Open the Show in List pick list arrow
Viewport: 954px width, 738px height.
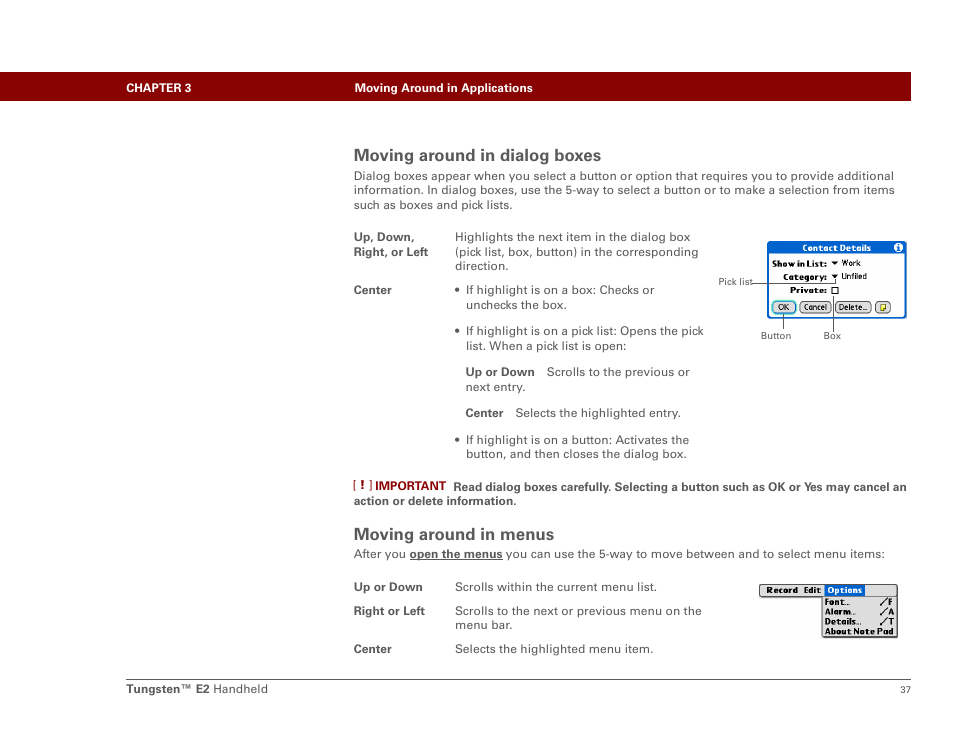click(835, 263)
